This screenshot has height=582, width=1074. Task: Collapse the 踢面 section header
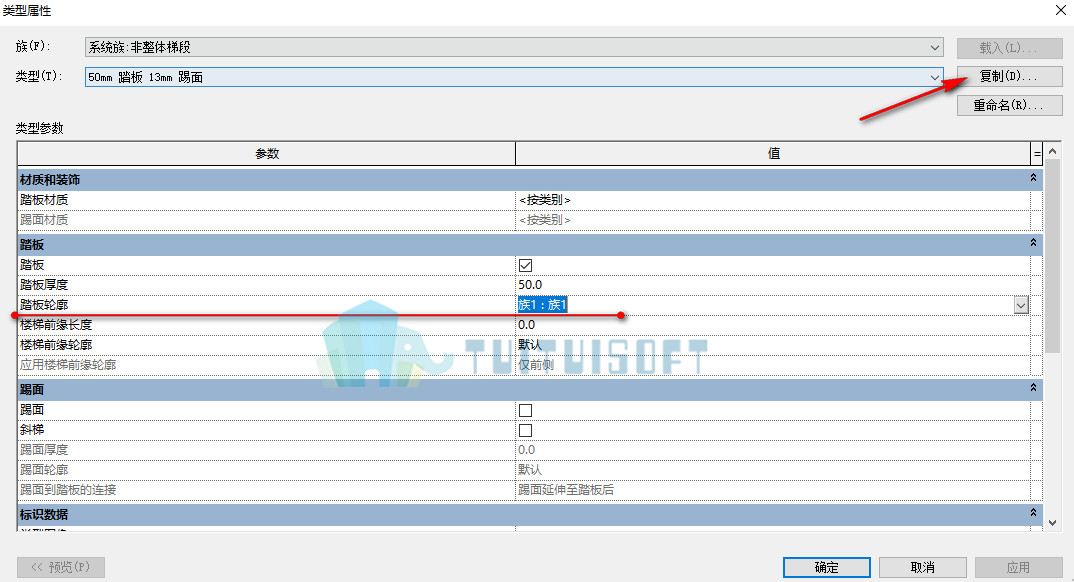click(1034, 388)
